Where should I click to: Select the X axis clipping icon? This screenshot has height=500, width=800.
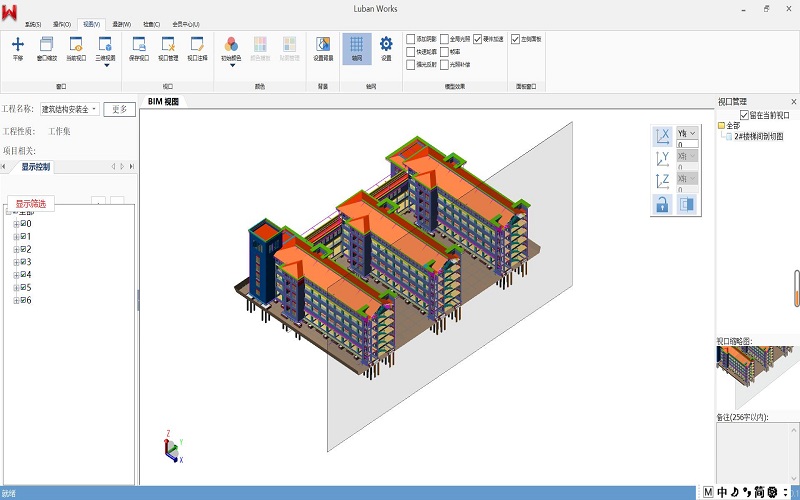coord(662,136)
